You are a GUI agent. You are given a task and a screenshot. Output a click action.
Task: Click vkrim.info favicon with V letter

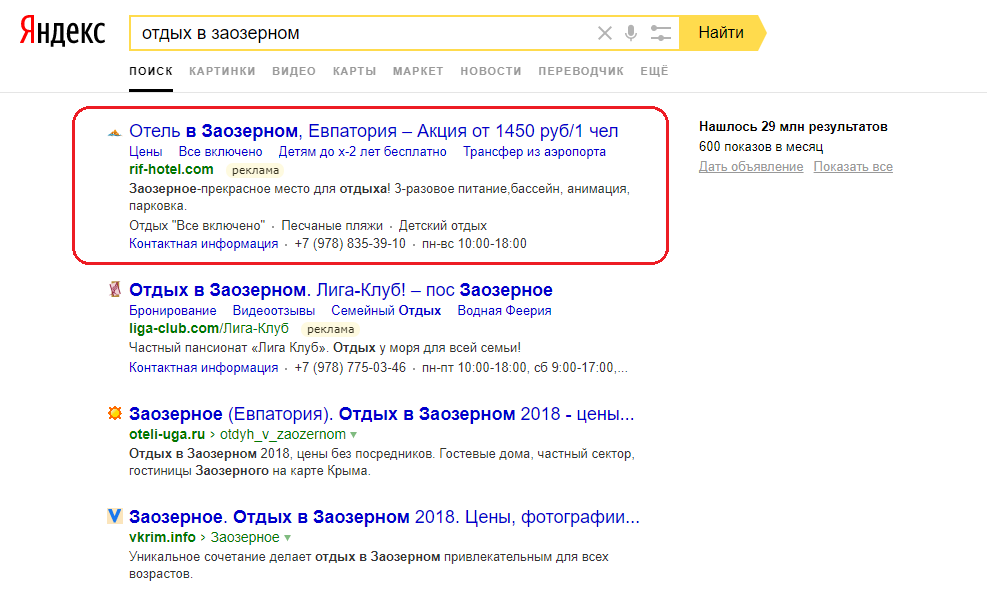115,517
